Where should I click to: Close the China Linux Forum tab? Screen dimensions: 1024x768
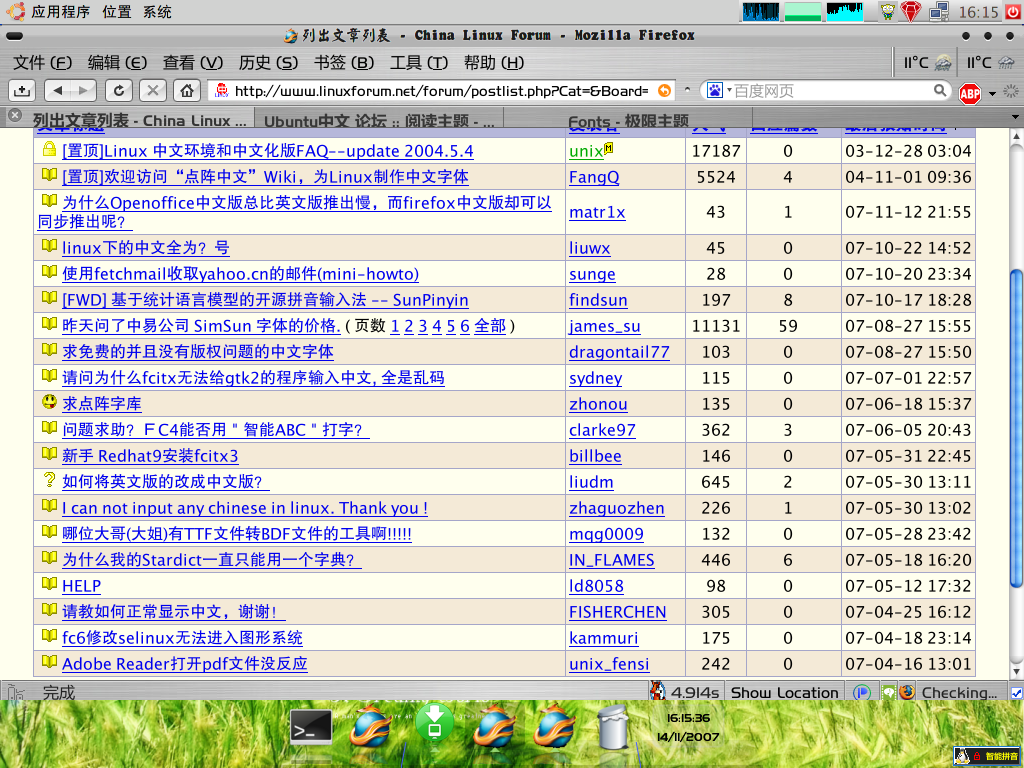click(14, 116)
